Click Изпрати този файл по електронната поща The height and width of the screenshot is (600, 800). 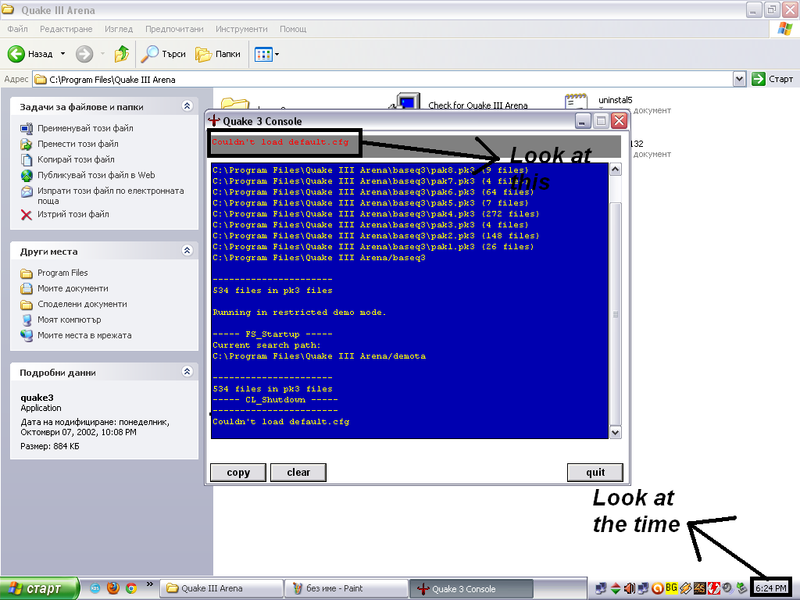(x=110, y=195)
